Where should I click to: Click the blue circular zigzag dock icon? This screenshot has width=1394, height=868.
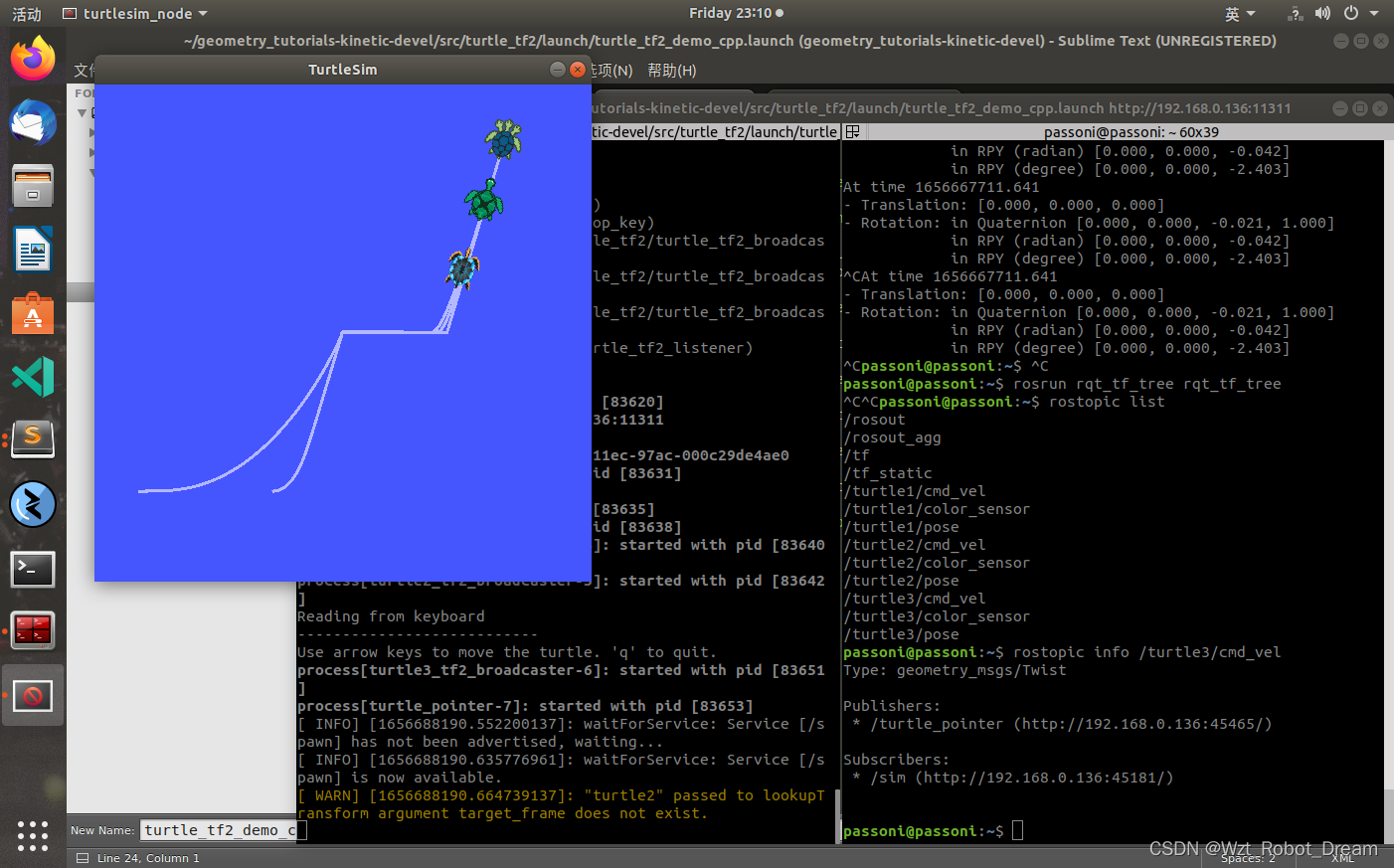[33, 504]
